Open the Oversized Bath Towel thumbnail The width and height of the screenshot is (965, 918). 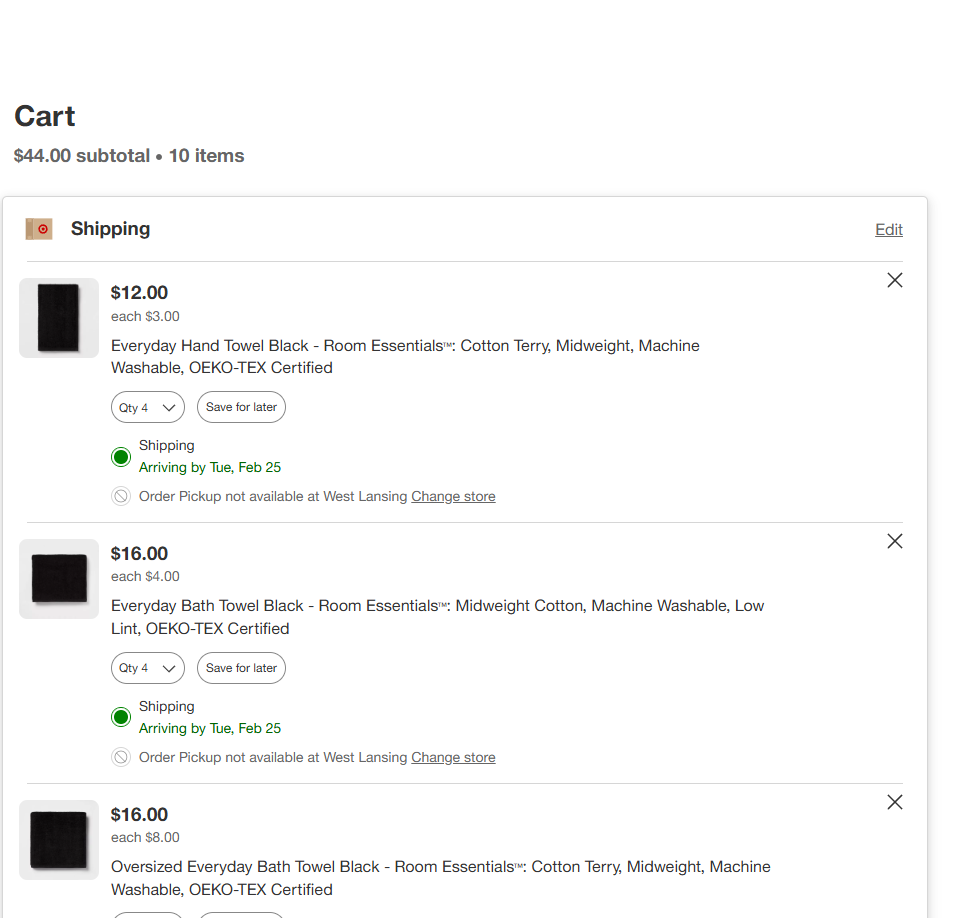click(x=59, y=839)
